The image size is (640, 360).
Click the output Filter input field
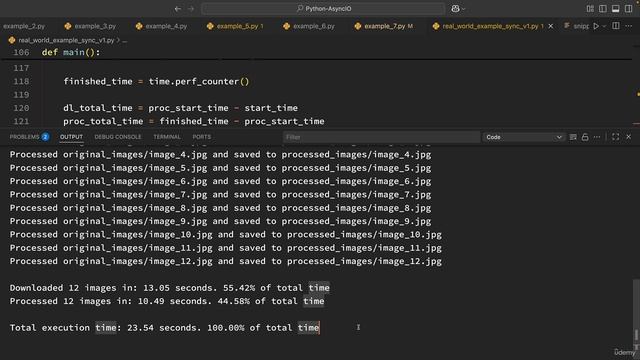click(381, 137)
